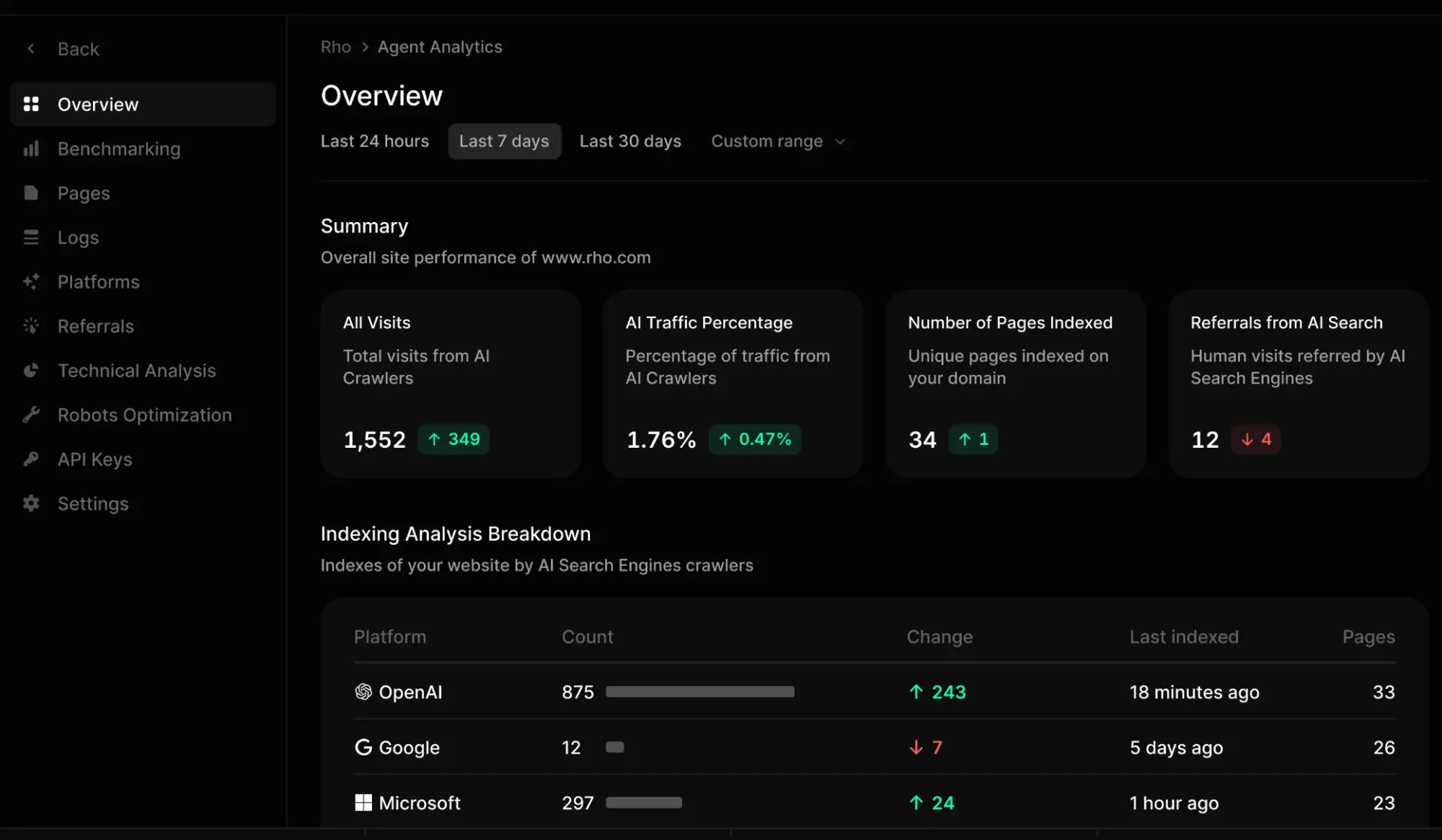The image size is (1442, 840).
Task: Click the Platforms sparkle icon
Action: click(31, 281)
